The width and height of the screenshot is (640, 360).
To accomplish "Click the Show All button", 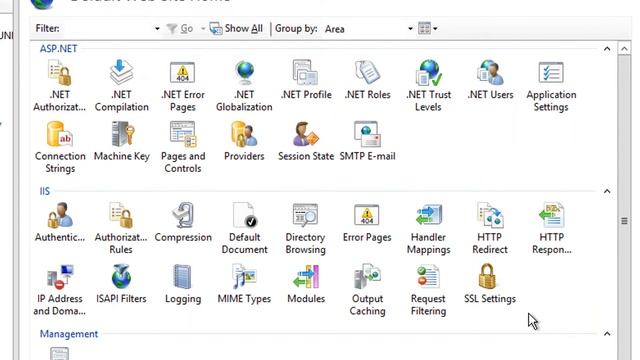I will pyautogui.click(x=236, y=29).
